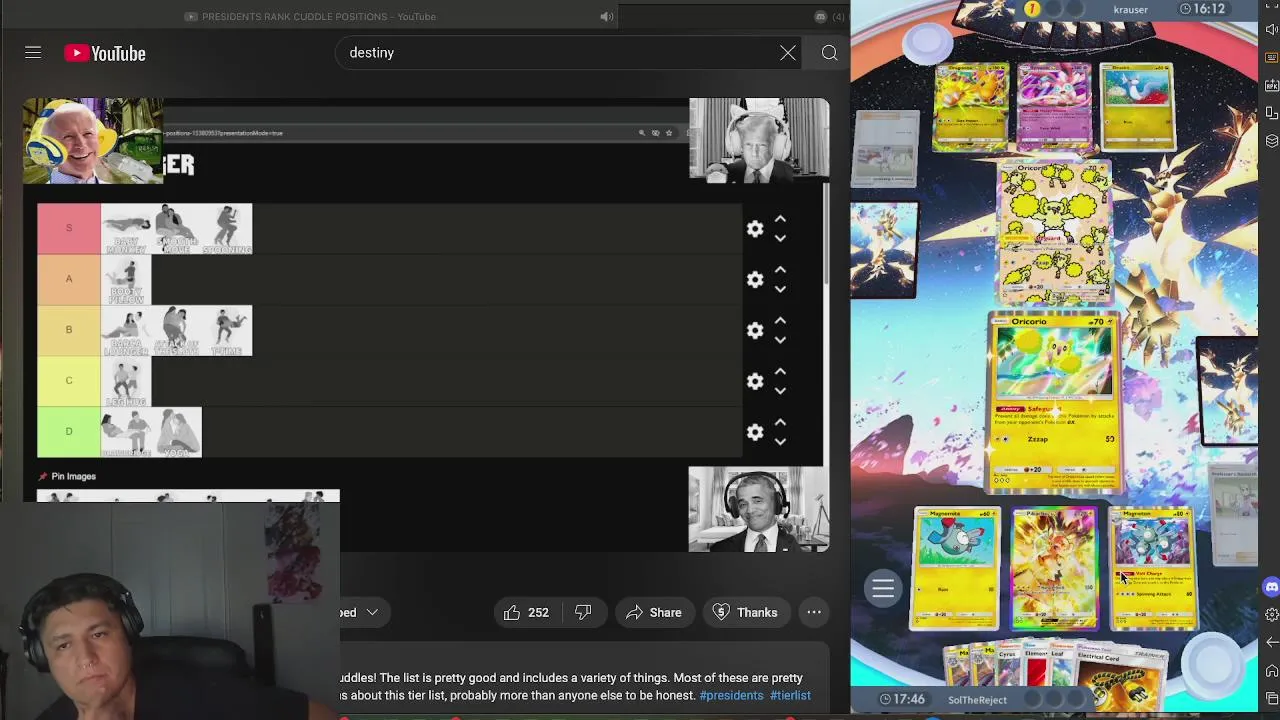The image size is (1280, 720).
Task: Move A tier row up
Action: pyautogui.click(x=780, y=270)
